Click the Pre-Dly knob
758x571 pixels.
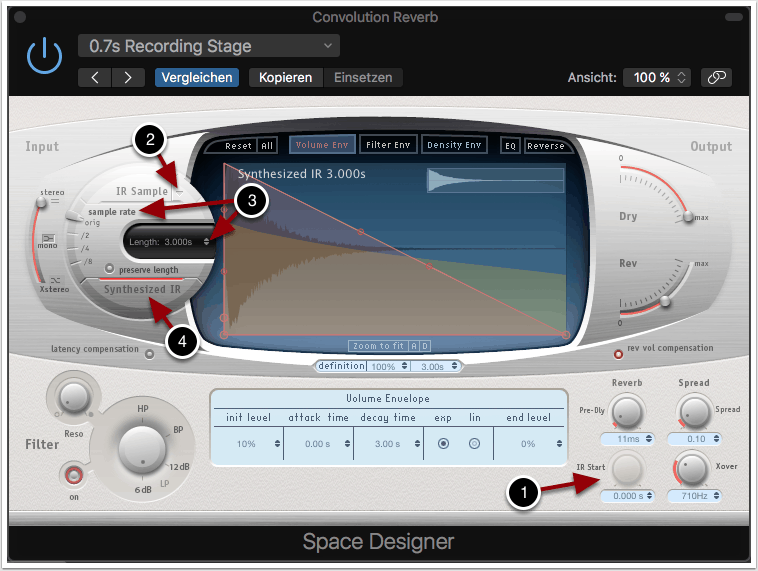click(627, 411)
